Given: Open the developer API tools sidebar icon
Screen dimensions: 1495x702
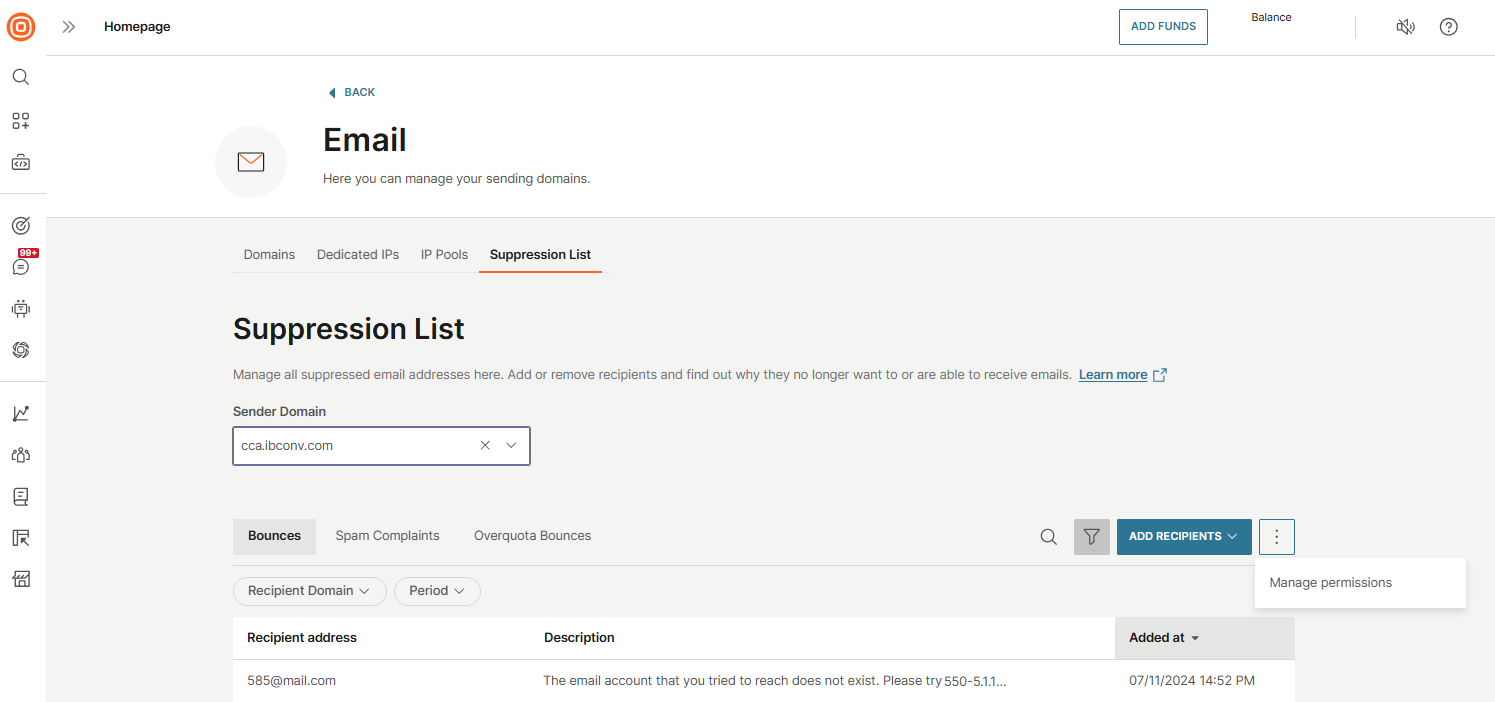Looking at the screenshot, I should click(20, 161).
